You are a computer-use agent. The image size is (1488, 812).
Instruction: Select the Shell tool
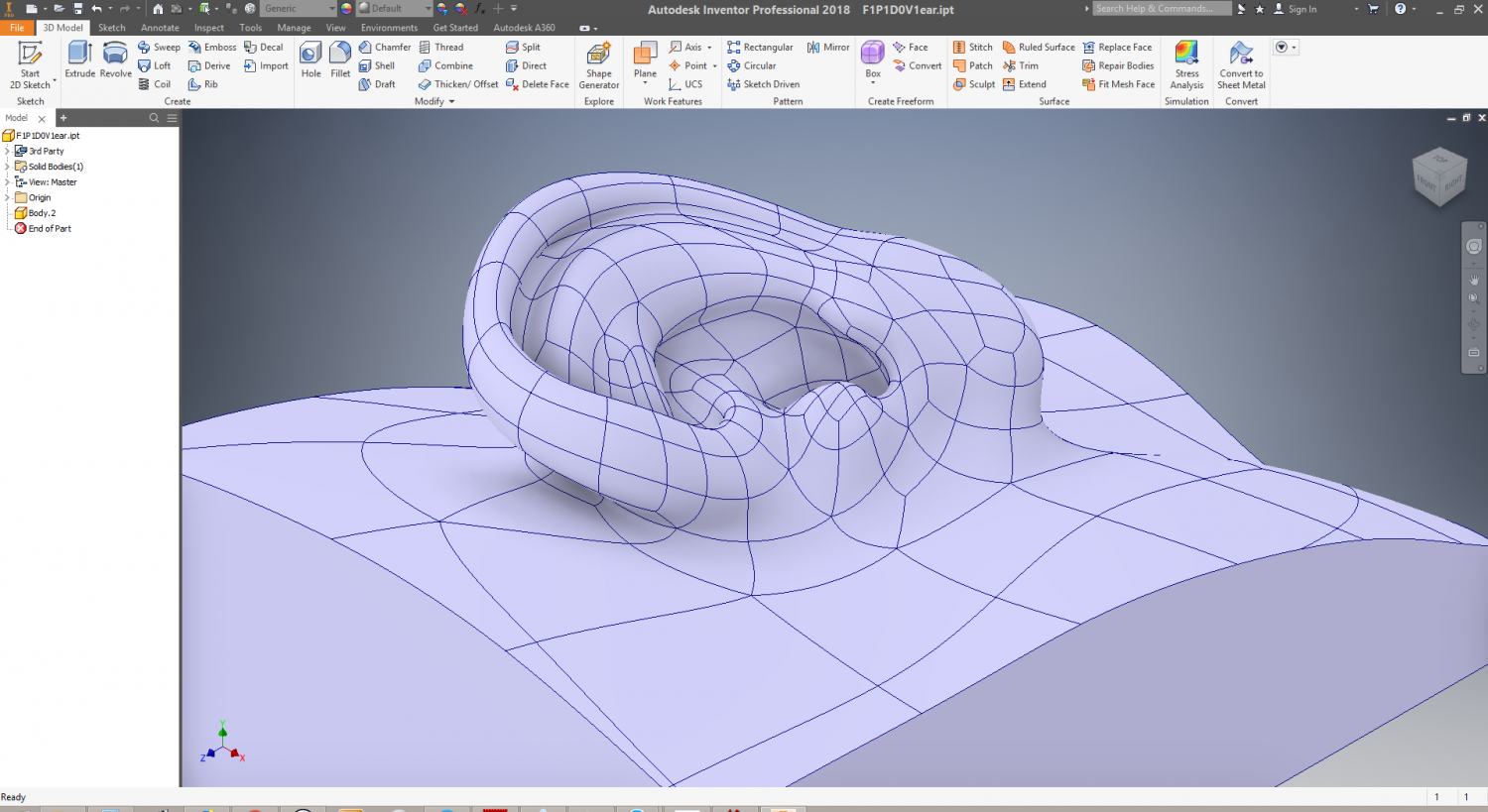tap(377, 65)
